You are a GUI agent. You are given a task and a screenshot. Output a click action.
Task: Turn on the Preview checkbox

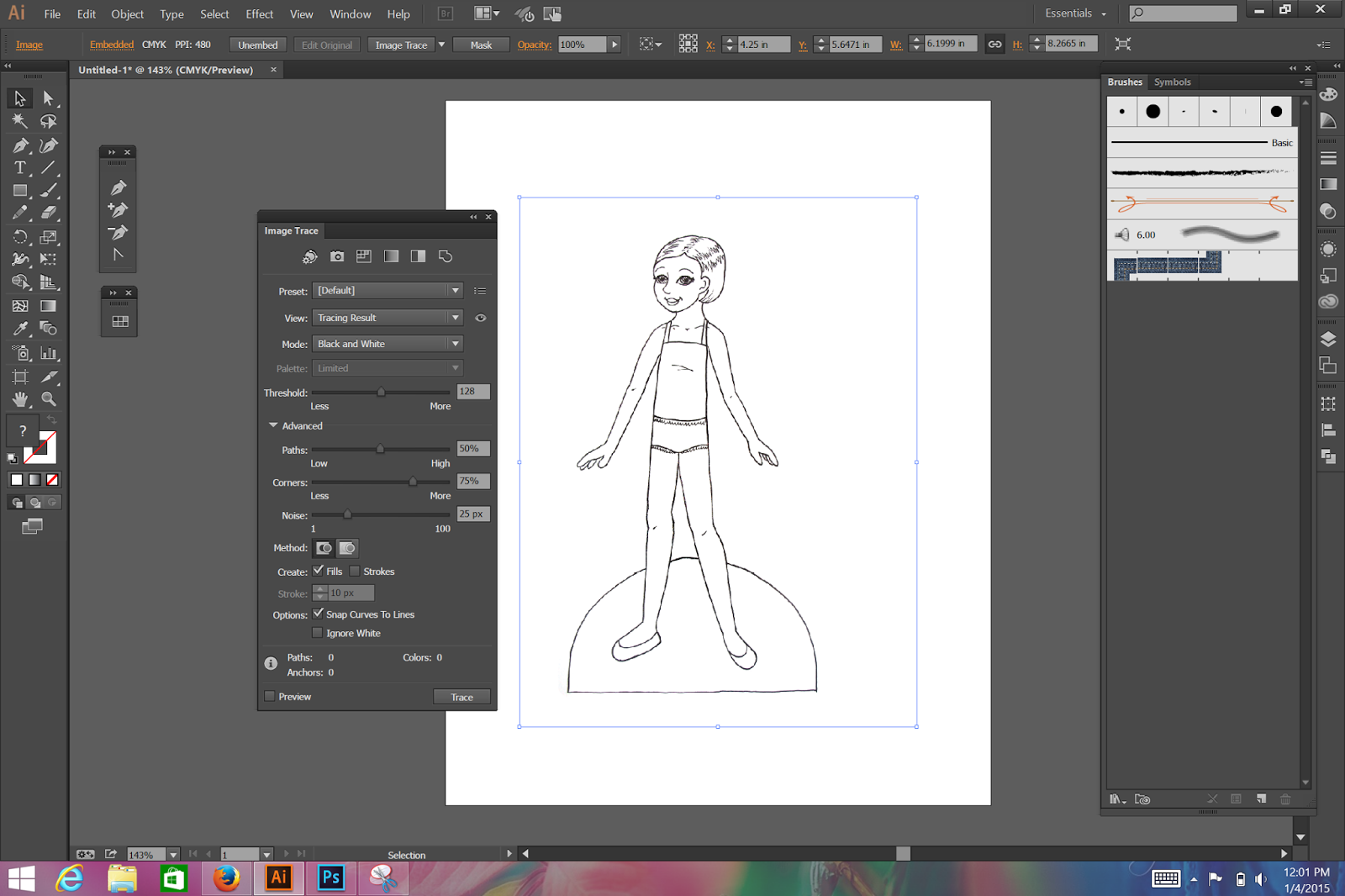(x=270, y=696)
